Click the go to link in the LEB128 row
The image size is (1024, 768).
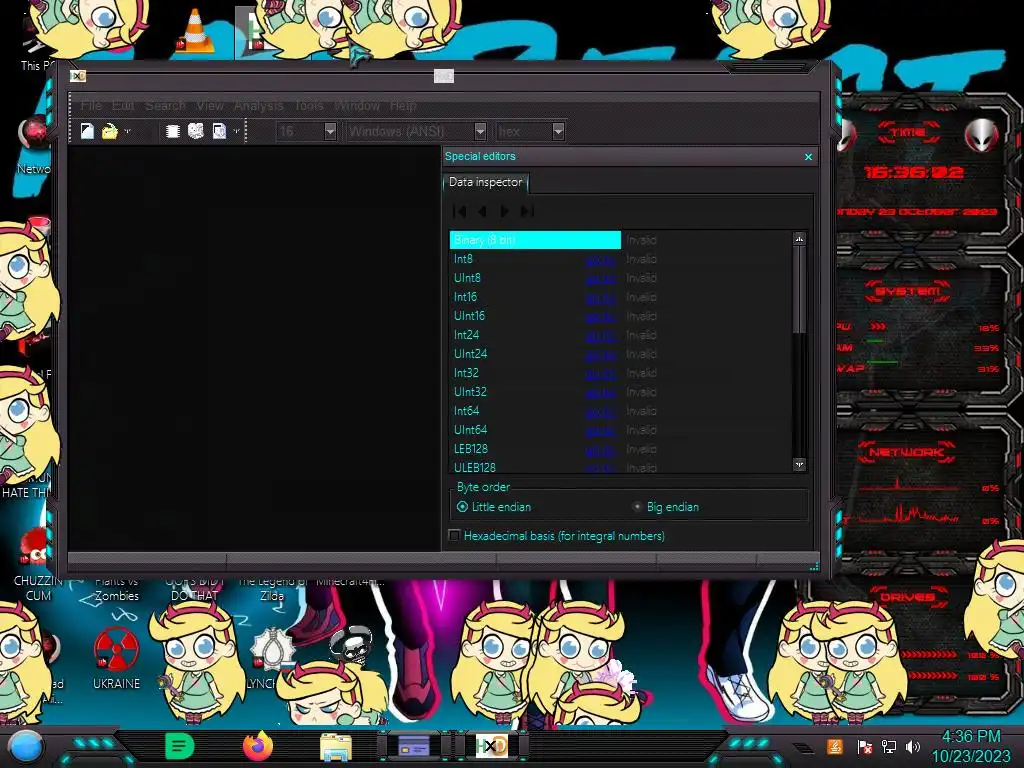[x=600, y=449]
